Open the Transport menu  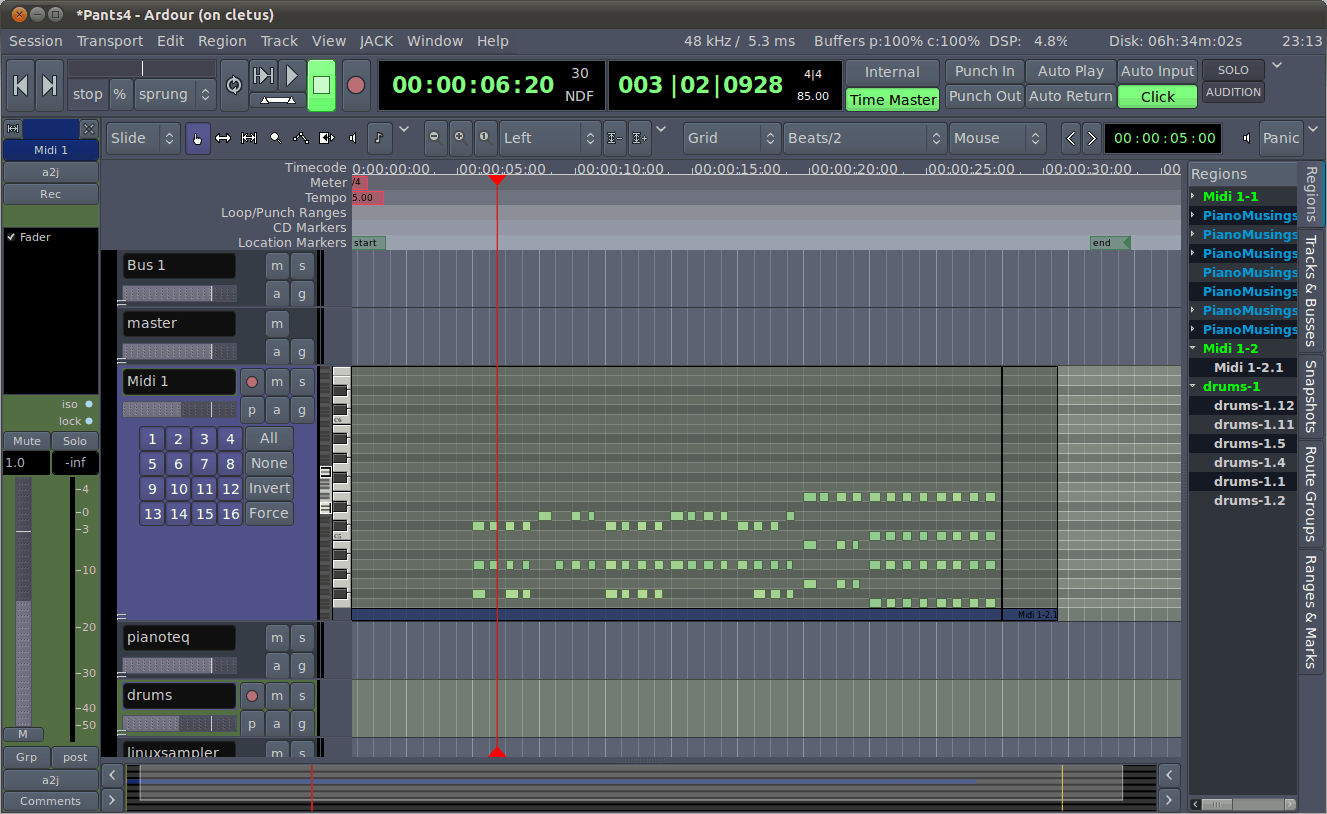[110, 41]
